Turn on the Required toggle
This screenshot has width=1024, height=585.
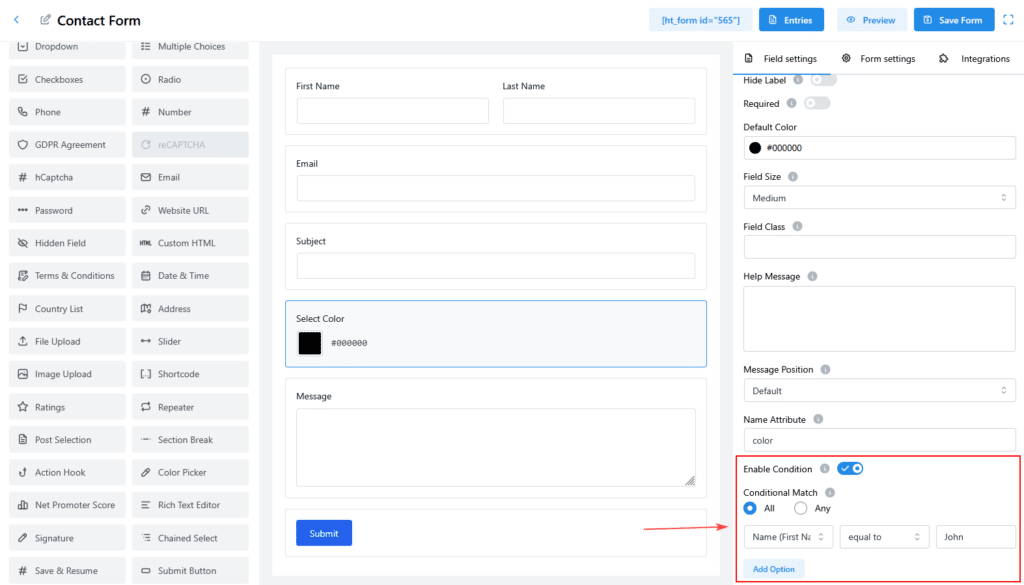click(x=817, y=103)
